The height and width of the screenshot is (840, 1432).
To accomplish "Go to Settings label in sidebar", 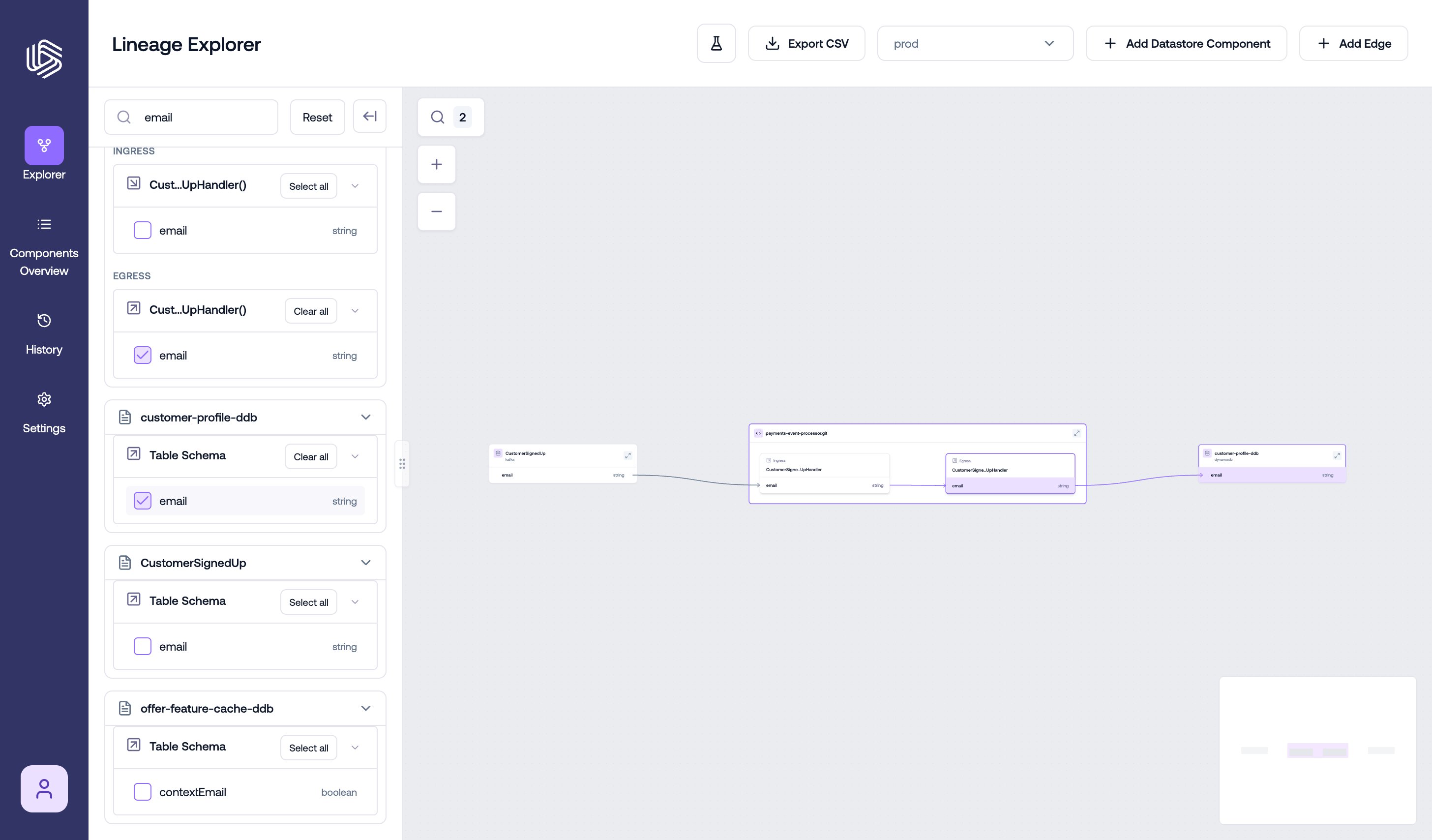I will pyautogui.click(x=44, y=428).
